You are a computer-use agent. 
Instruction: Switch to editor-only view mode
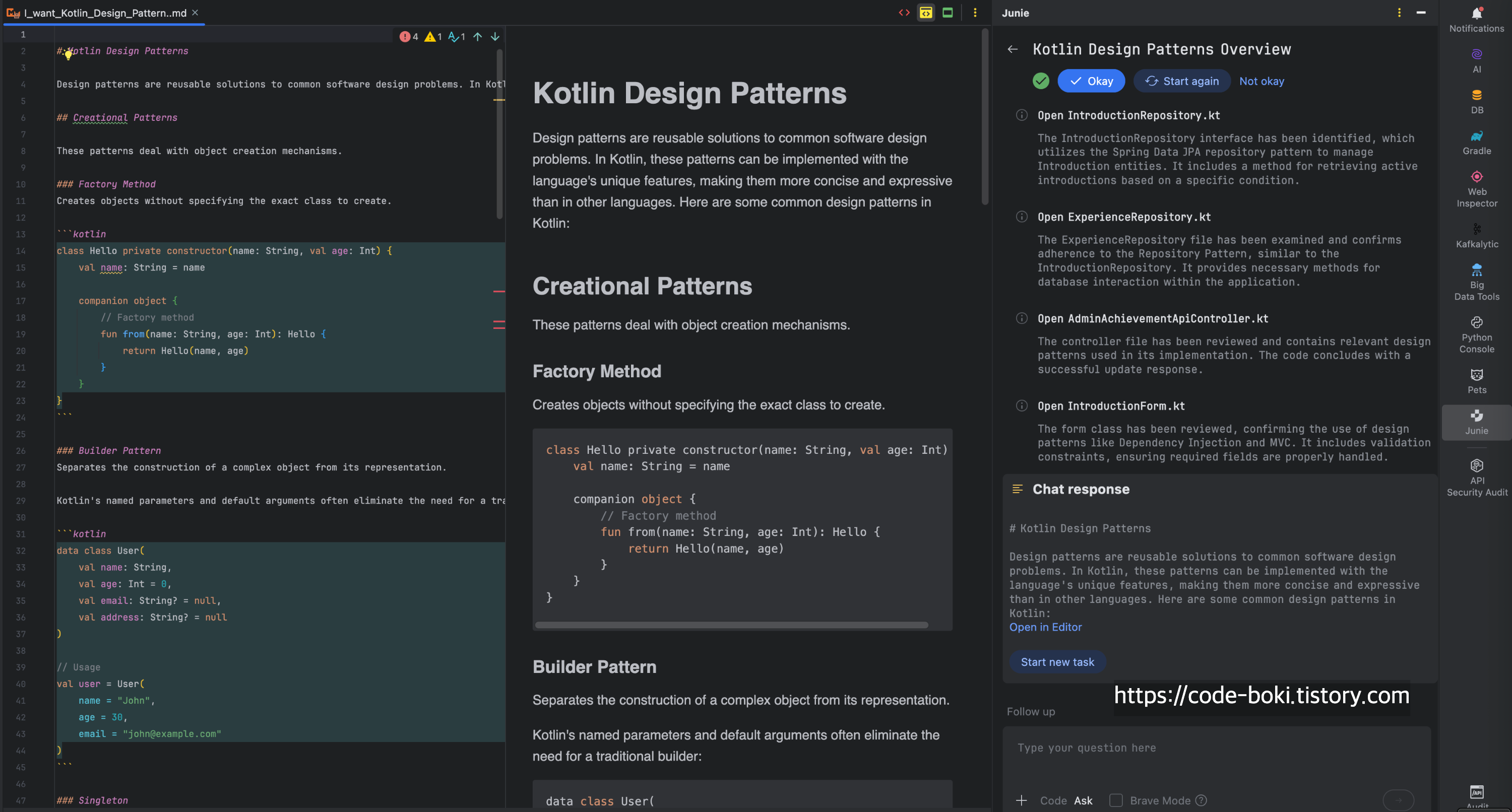click(x=904, y=12)
